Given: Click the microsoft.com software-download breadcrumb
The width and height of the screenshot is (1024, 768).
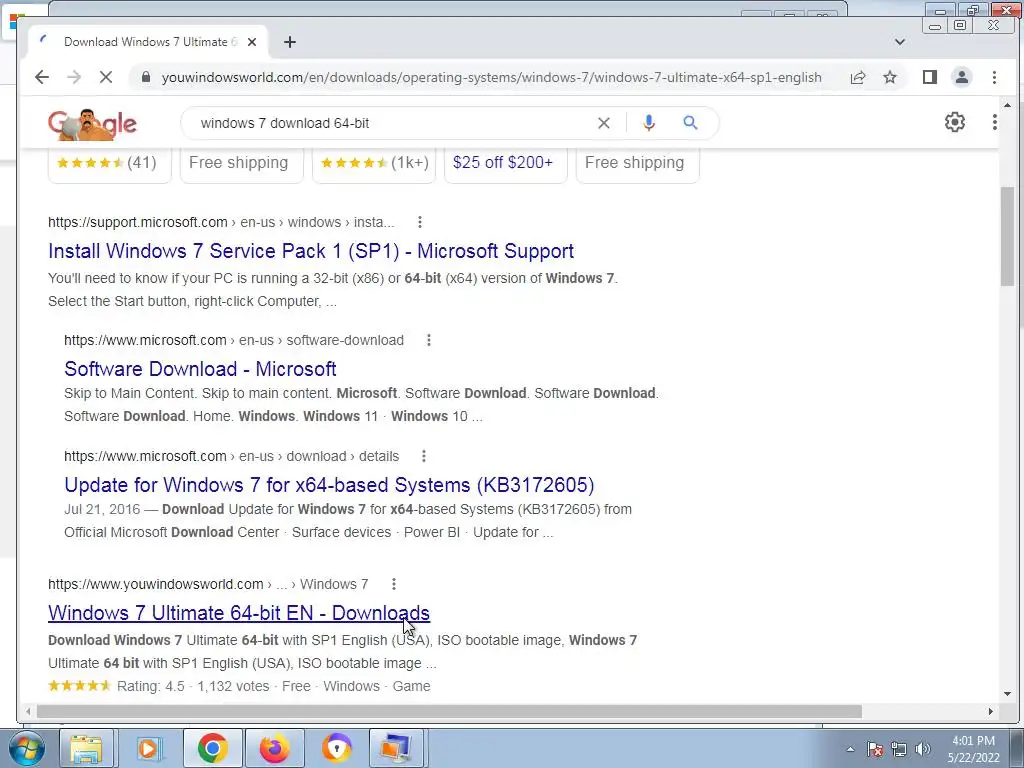Looking at the screenshot, I should [x=234, y=340].
